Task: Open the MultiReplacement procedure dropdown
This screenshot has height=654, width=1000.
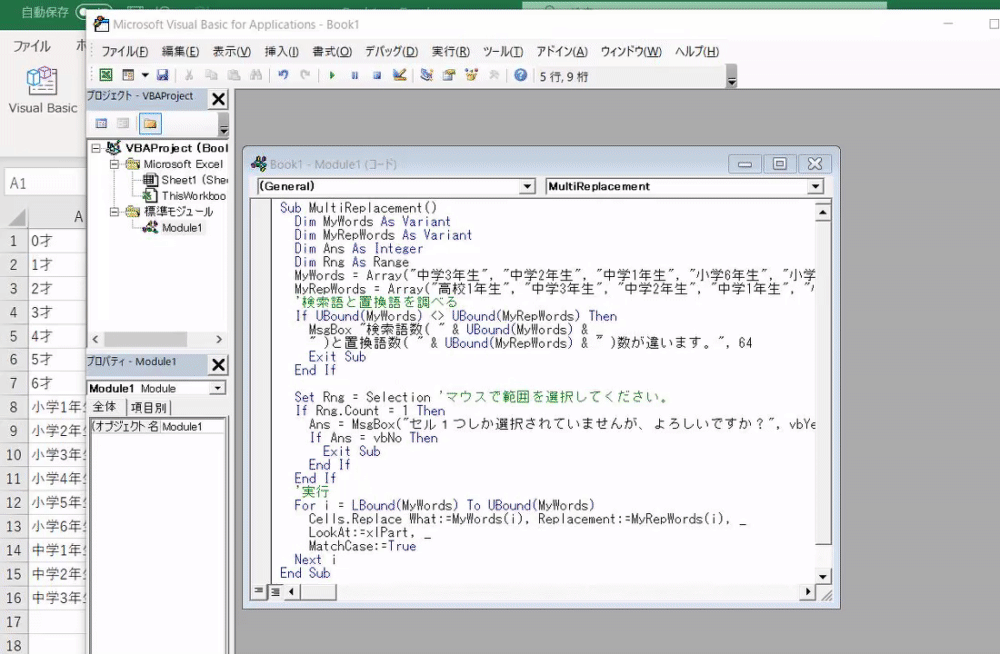Action: pos(815,187)
